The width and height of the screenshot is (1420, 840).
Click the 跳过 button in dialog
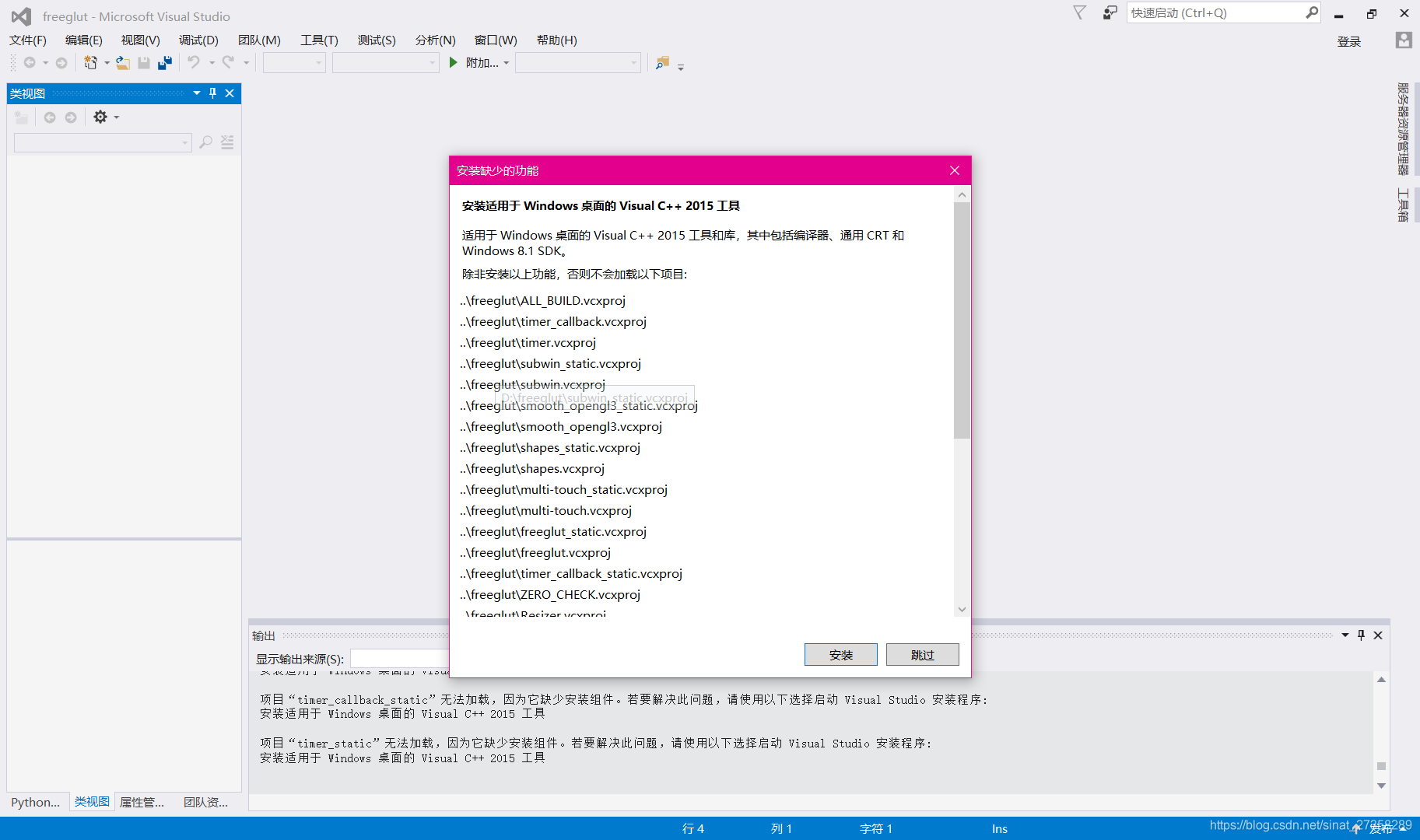pos(923,655)
